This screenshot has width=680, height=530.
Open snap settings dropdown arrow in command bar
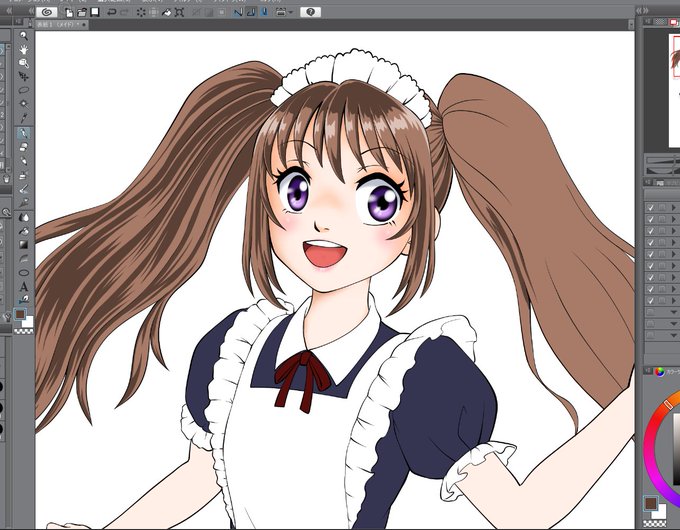coord(291,12)
